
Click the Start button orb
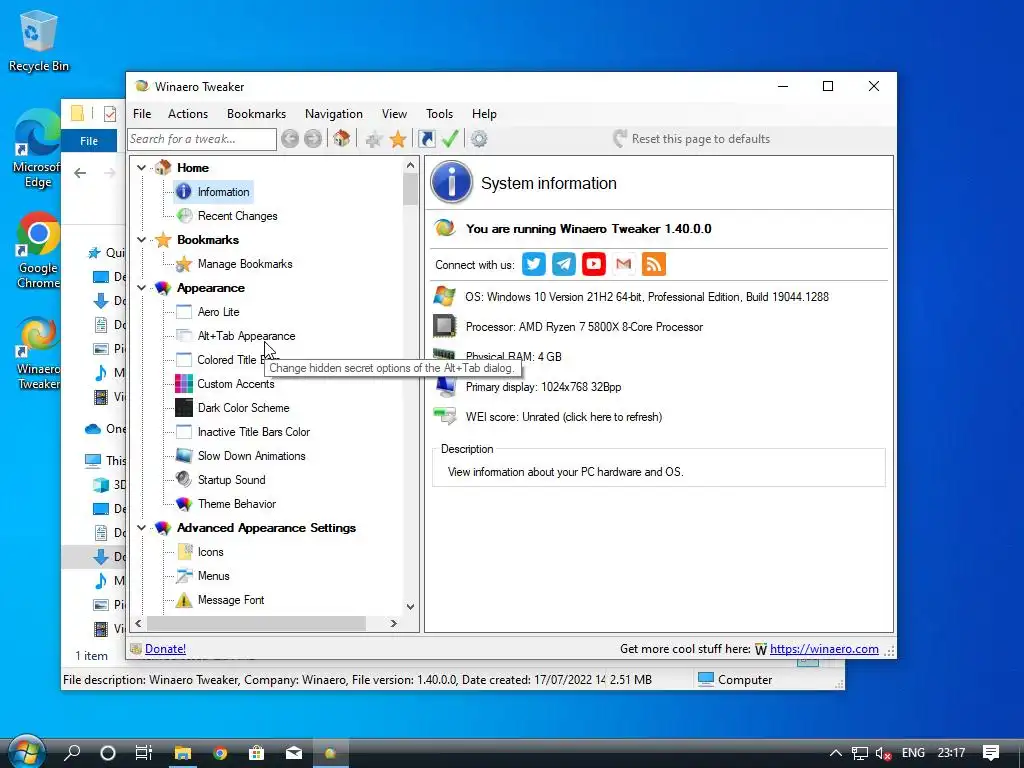click(x=26, y=752)
